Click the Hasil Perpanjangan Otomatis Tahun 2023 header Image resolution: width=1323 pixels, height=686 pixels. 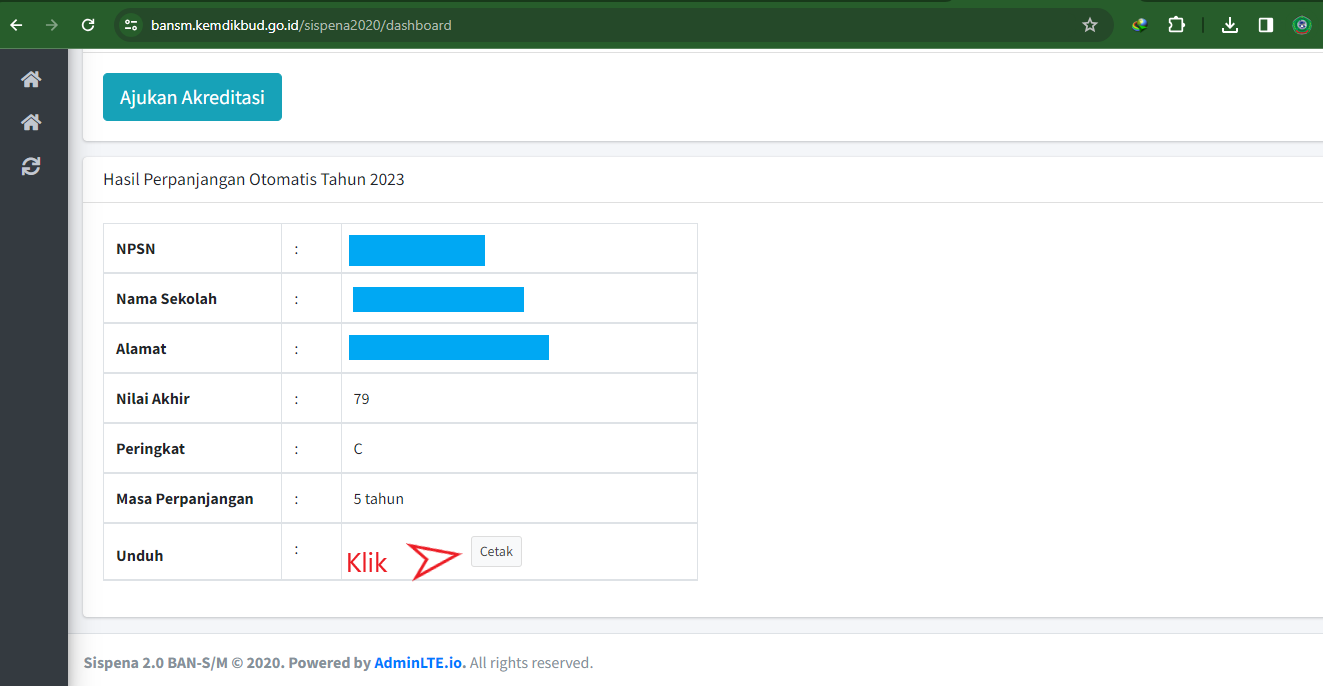click(x=254, y=180)
